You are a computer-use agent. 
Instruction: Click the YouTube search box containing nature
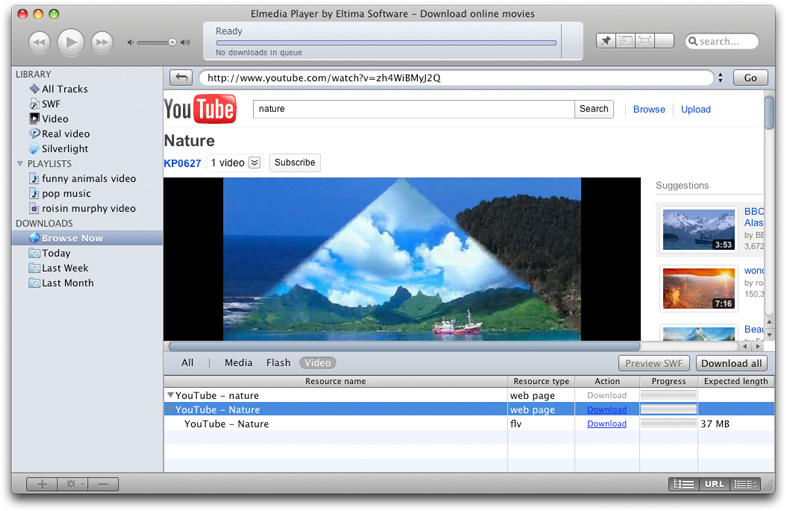tap(414, 109)
